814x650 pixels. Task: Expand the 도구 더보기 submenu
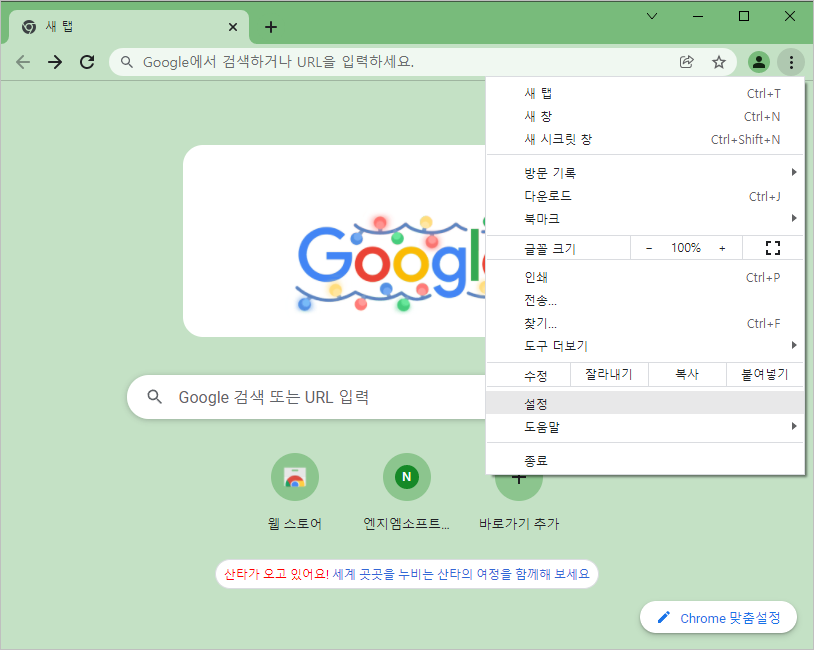coord(645,346)
